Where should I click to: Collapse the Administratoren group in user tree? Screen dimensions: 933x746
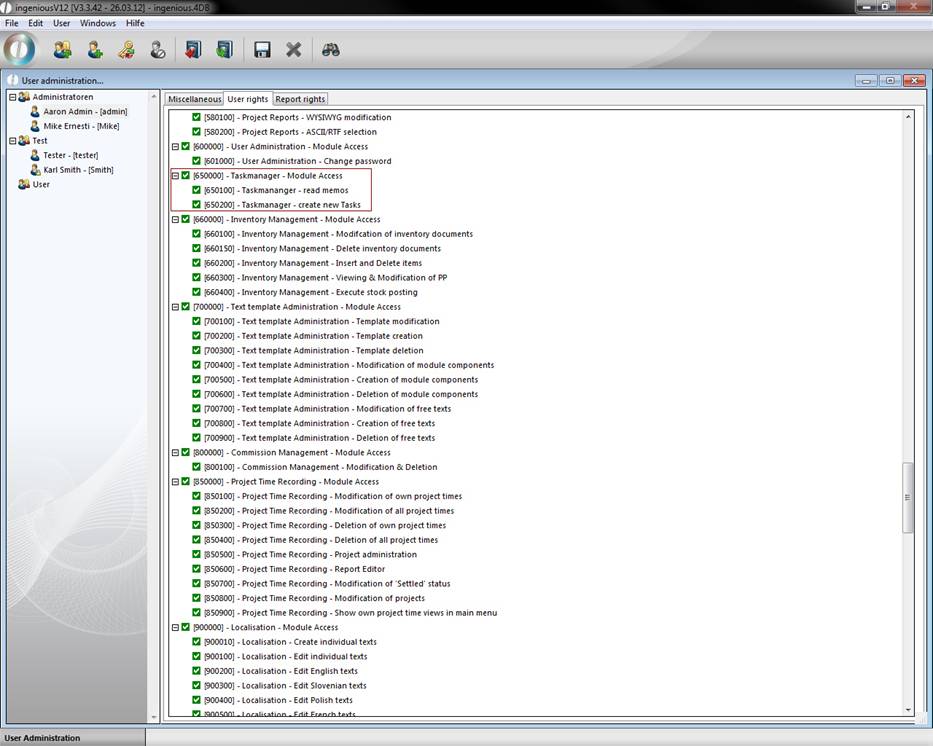(x=13, y=97)
